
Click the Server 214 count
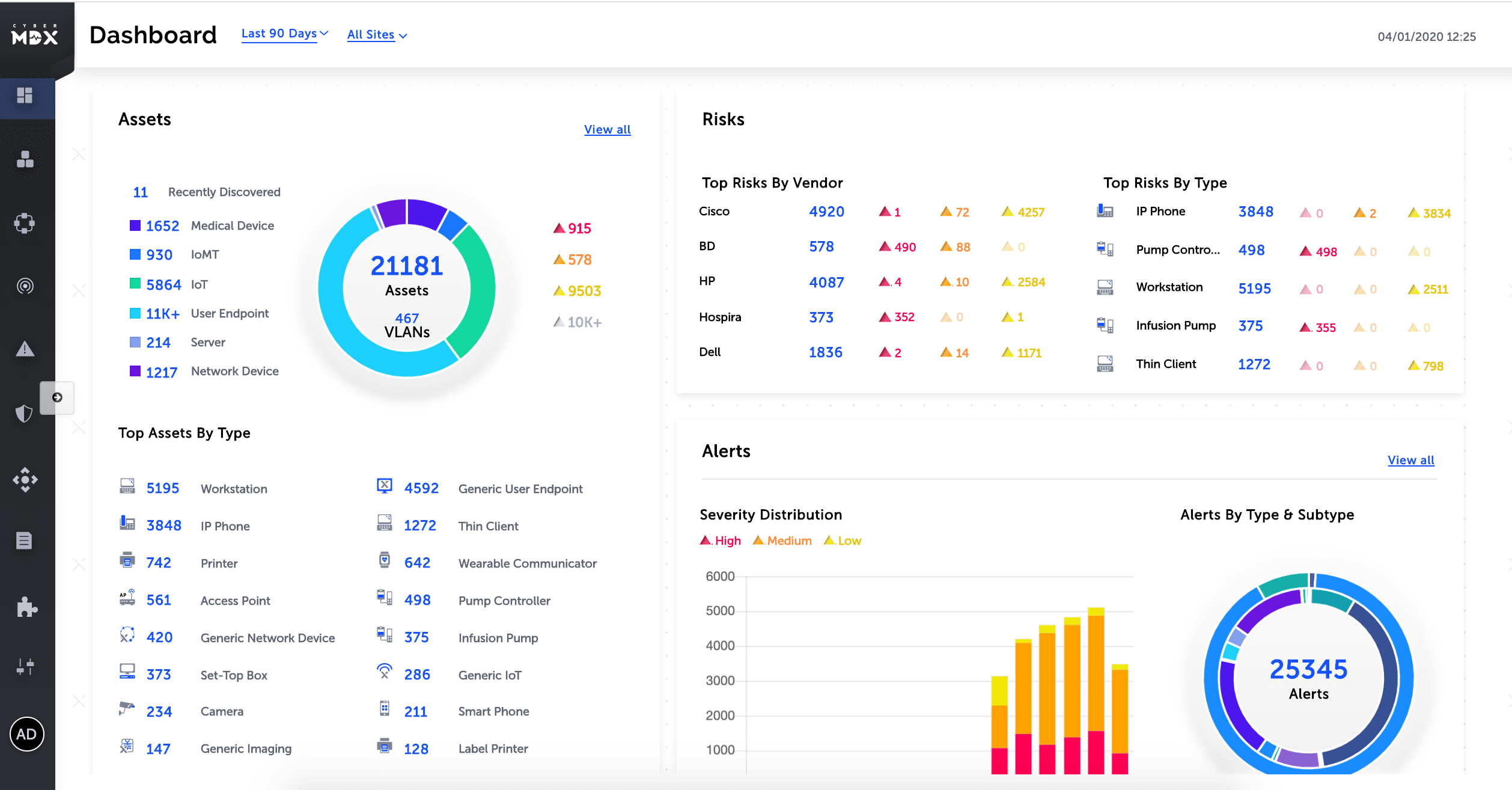point(158,343)
